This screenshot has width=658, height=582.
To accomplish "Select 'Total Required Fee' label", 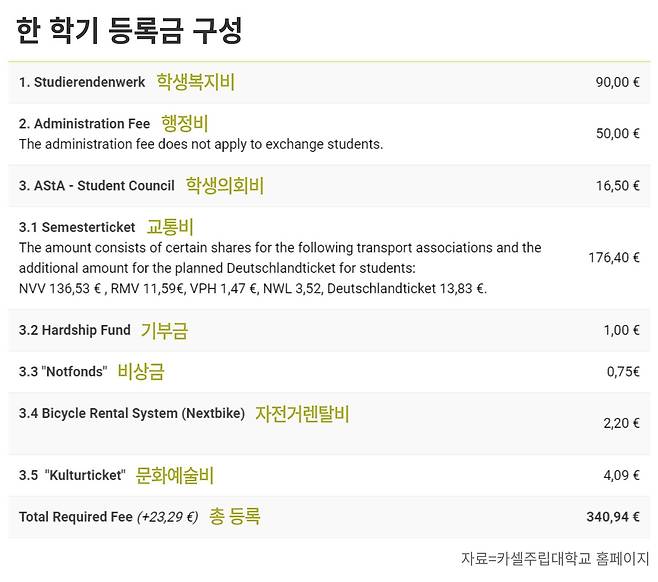I will [76, 517].
